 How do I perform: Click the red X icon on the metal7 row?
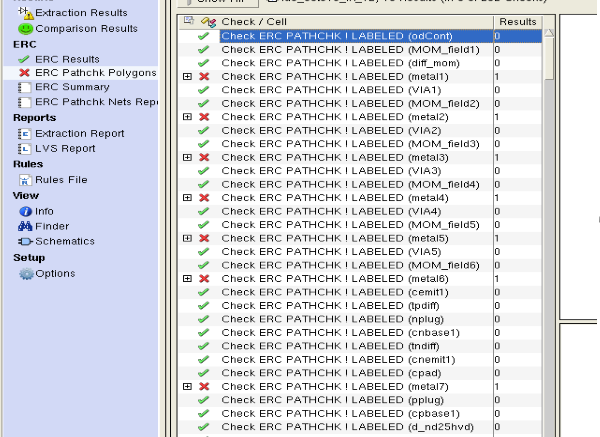[x=204, y=386]
